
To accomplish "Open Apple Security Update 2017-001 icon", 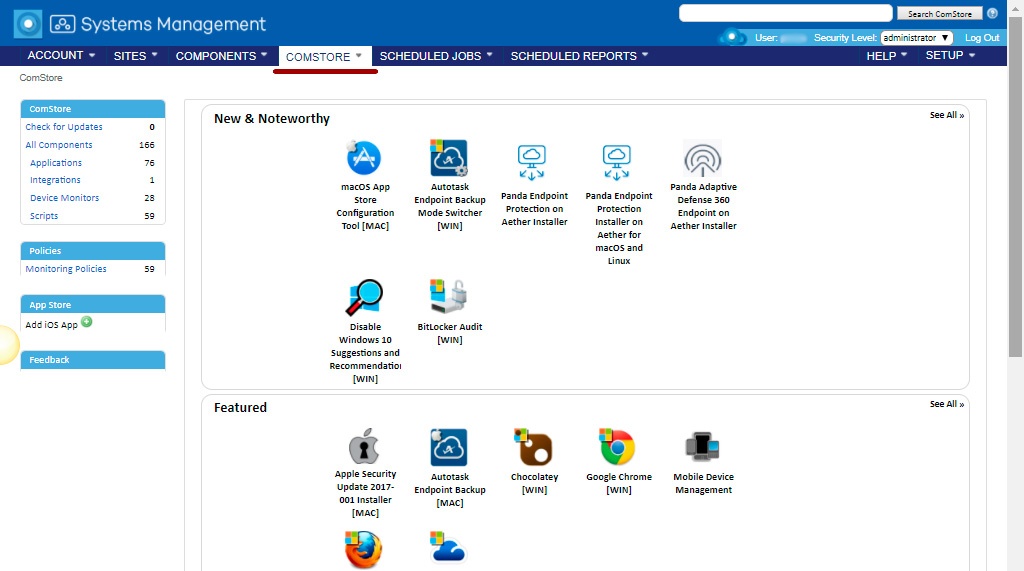I will (x=364, y=446).
